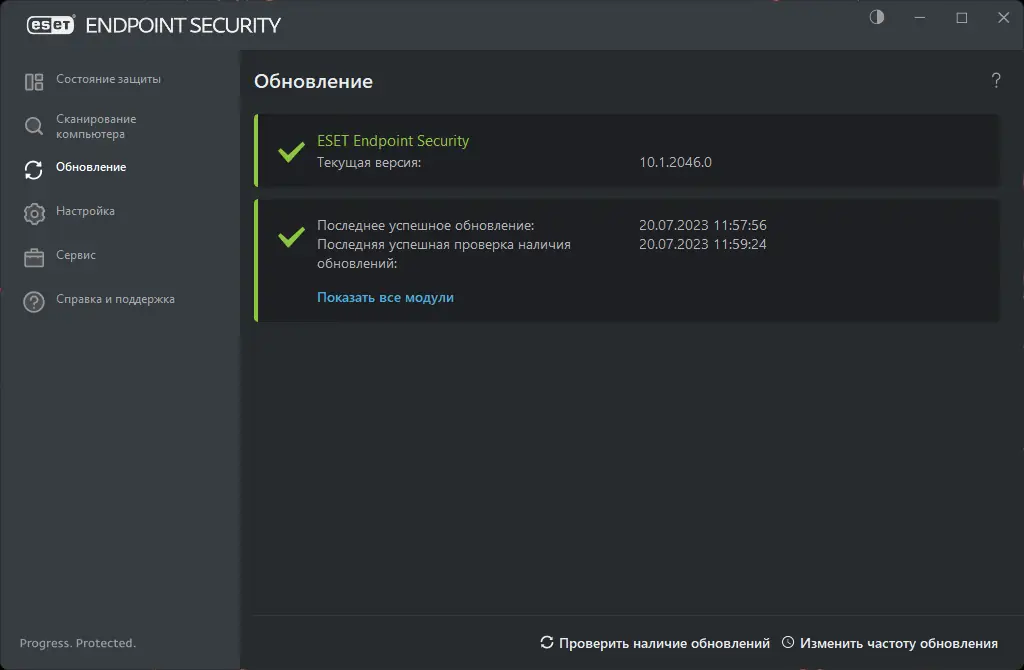Open page help via question mark
Screen dimensions: 1024x670
996,81
